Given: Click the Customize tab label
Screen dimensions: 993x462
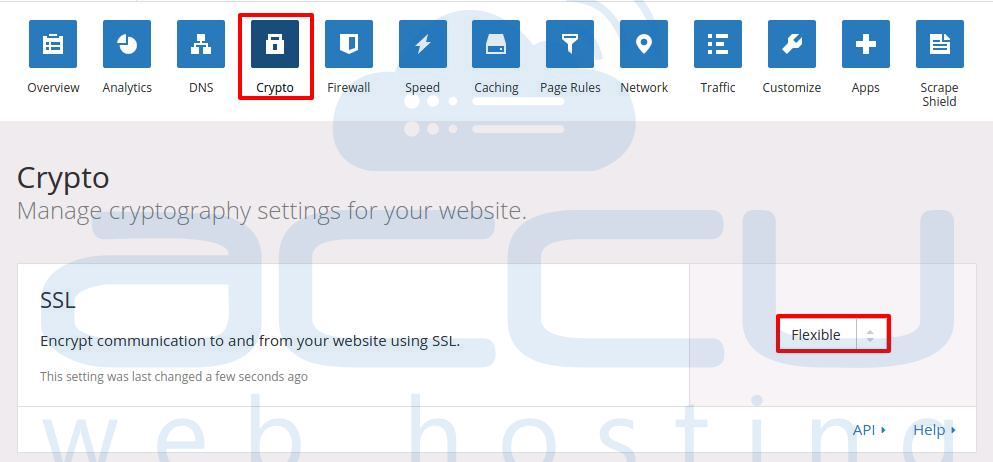Looking at the screenshot, I should [x=792, y=87].
